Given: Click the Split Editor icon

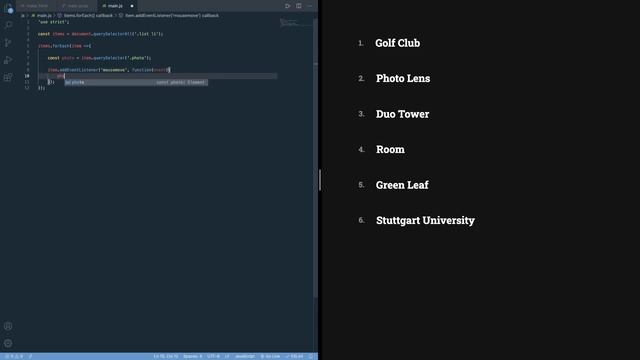Looking at the screenshot, I should point(299,6).
